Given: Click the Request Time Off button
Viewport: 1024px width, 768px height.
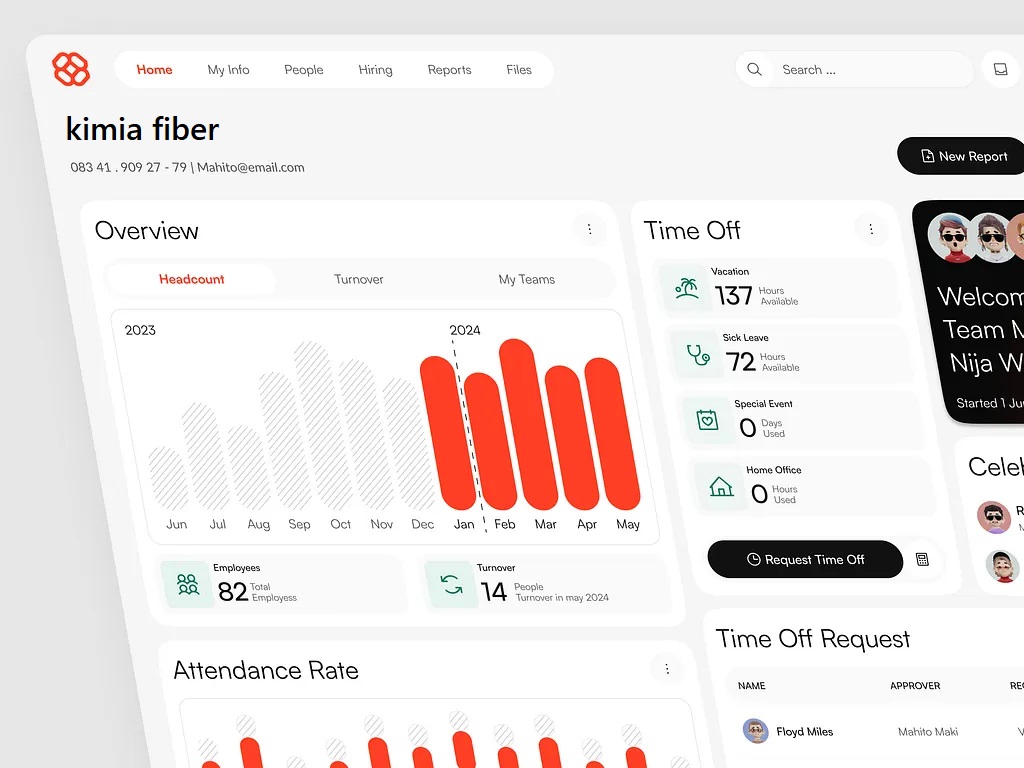Looking at the screenshot, I should tap(805, 560).
